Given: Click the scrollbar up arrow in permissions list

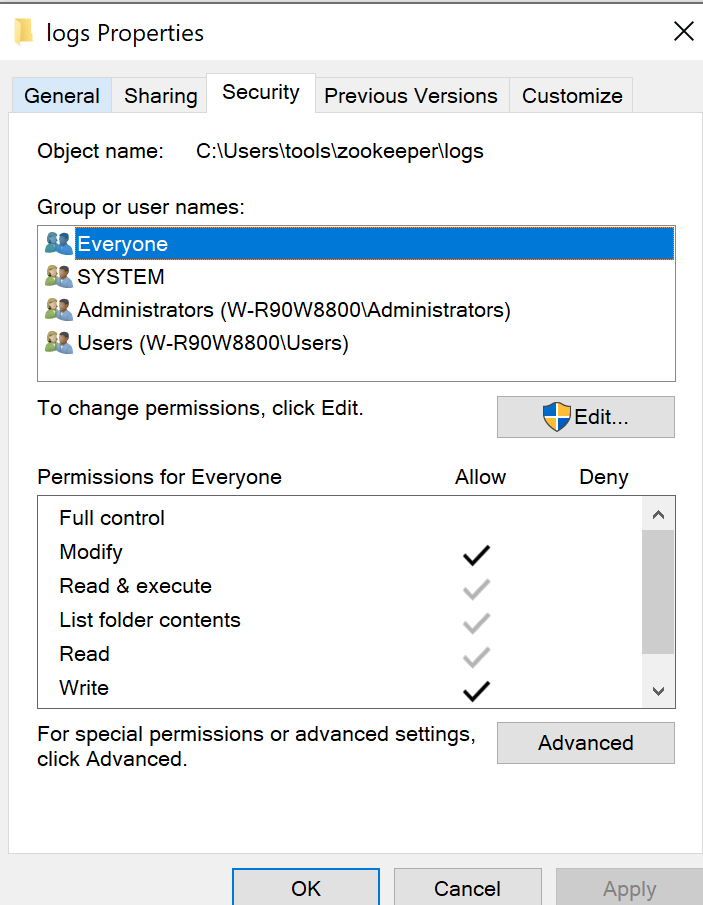Looking at the screenshot, I should (x=657, y=513).
